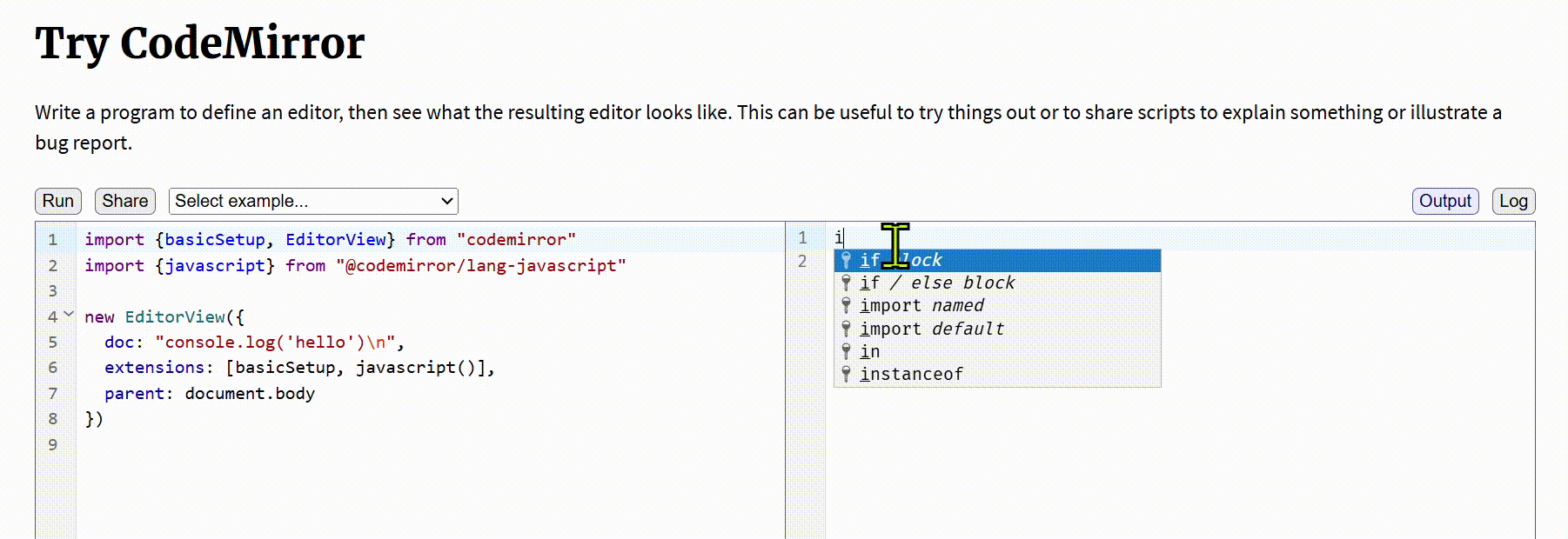This screenshot has width=1568, height=539.
Task: Click the 'Try CodeMirror' heading
Action: [x=199, y=43]
